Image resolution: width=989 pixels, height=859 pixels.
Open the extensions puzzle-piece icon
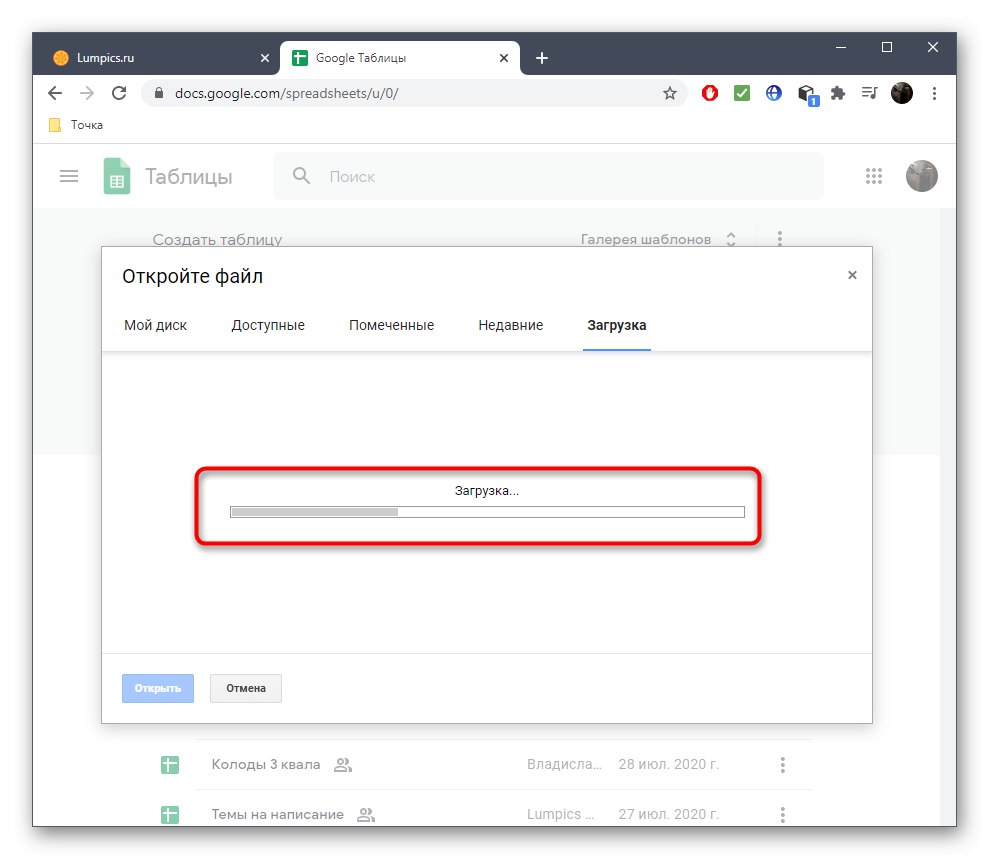(838, 92)
